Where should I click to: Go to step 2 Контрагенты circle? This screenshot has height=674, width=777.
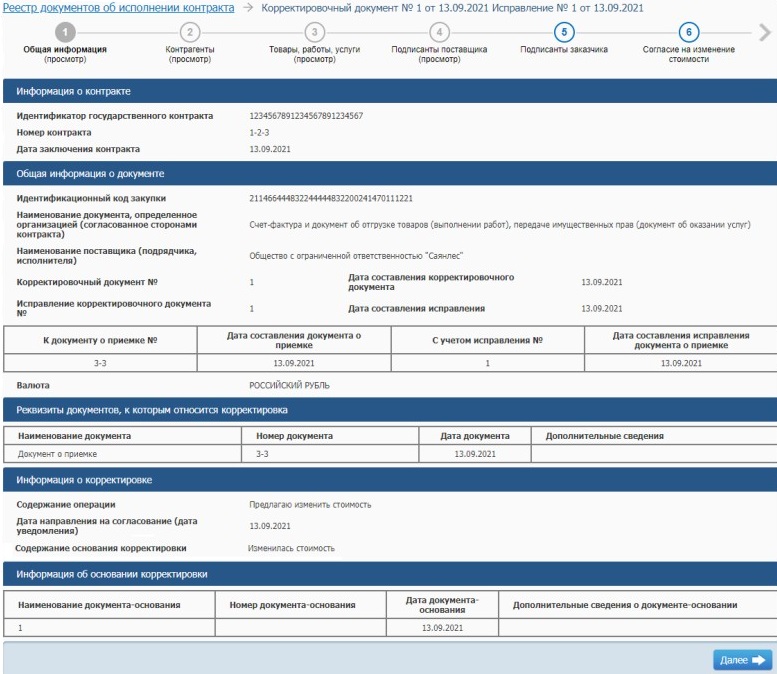click(190, 32)
